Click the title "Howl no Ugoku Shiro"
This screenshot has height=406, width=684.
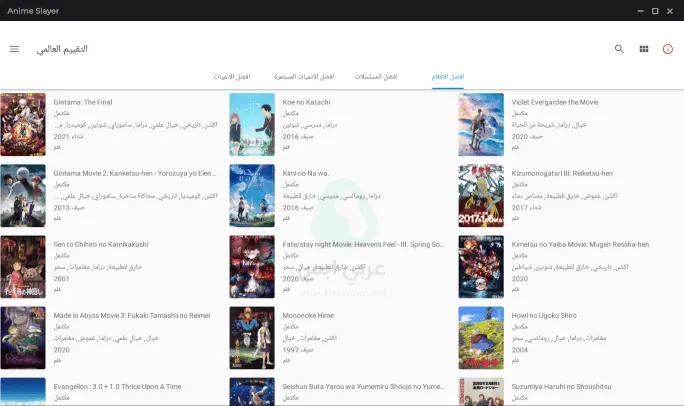pos(544,315)
